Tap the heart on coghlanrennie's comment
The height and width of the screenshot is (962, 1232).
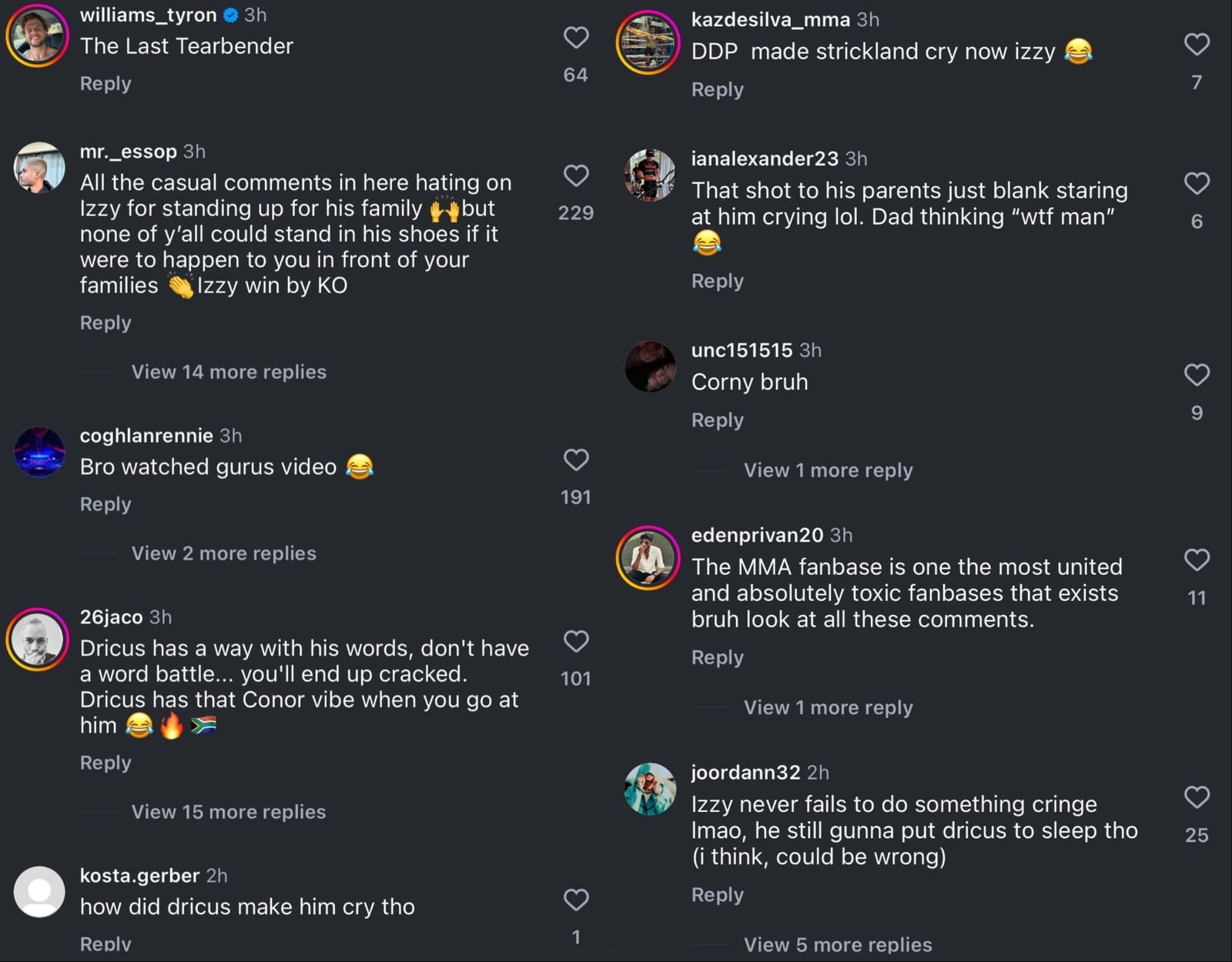click(576, 459)
